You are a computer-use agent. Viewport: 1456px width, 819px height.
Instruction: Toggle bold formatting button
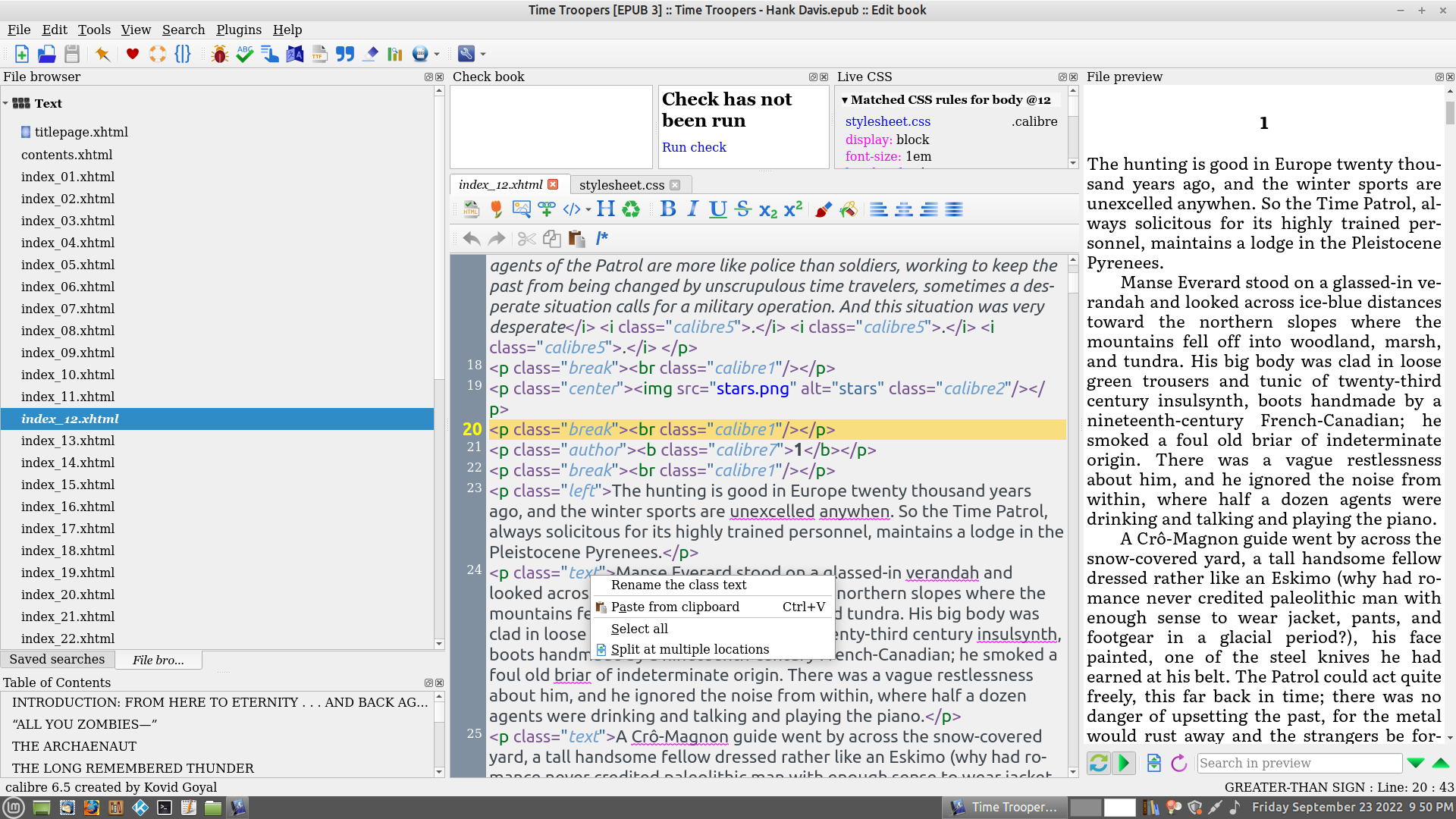pos(667,209)
